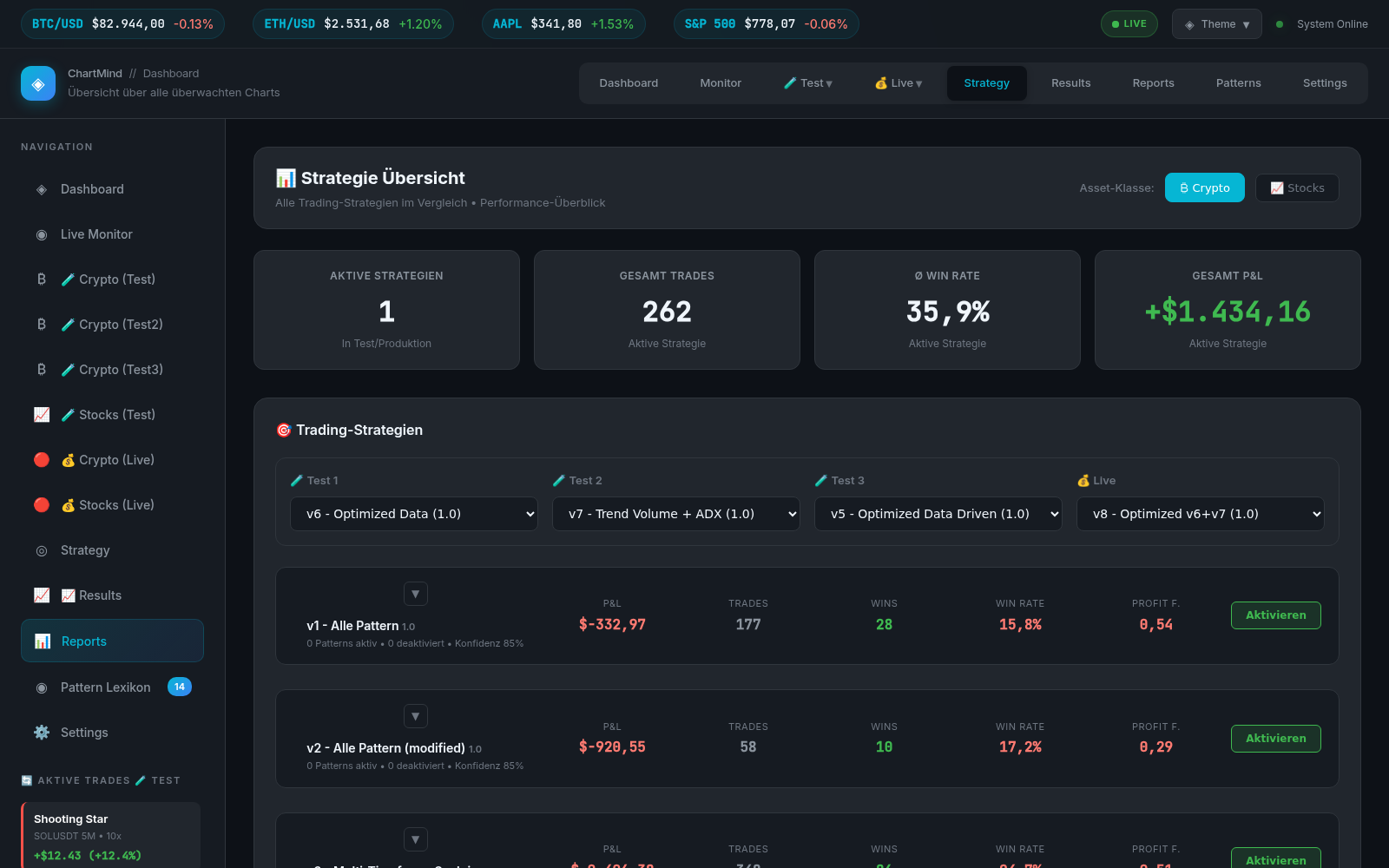This screenshot has width=1389, height=868.
Task: Click the bitcoin icon next to Crypto (Test2)
Action: (42, 325)
